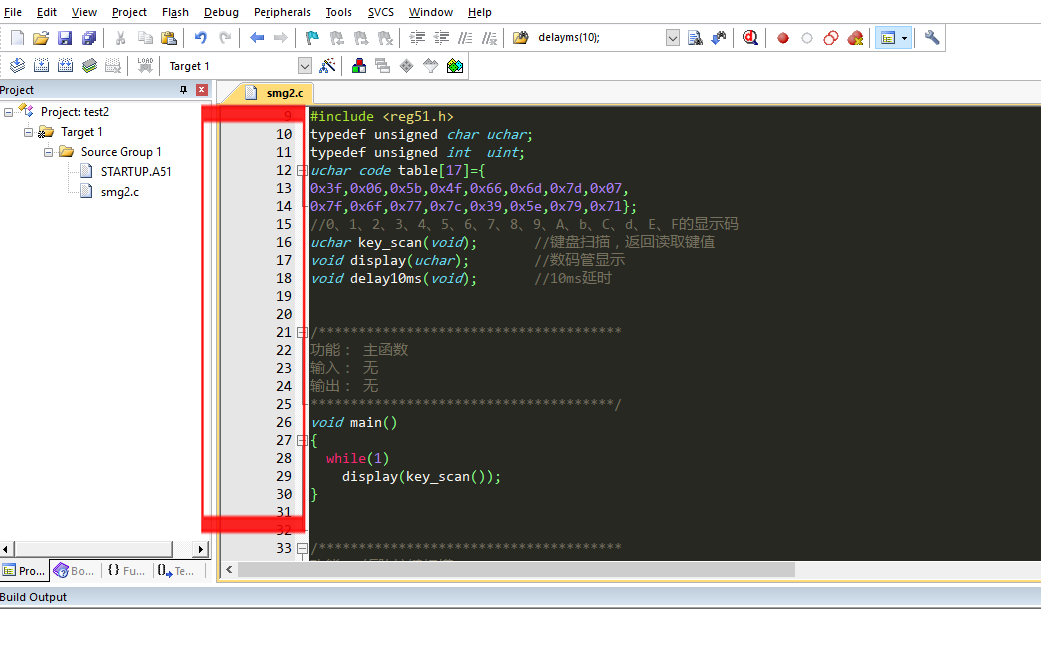
Task: Disable all breakpoints icon
Action: (831, 38)
